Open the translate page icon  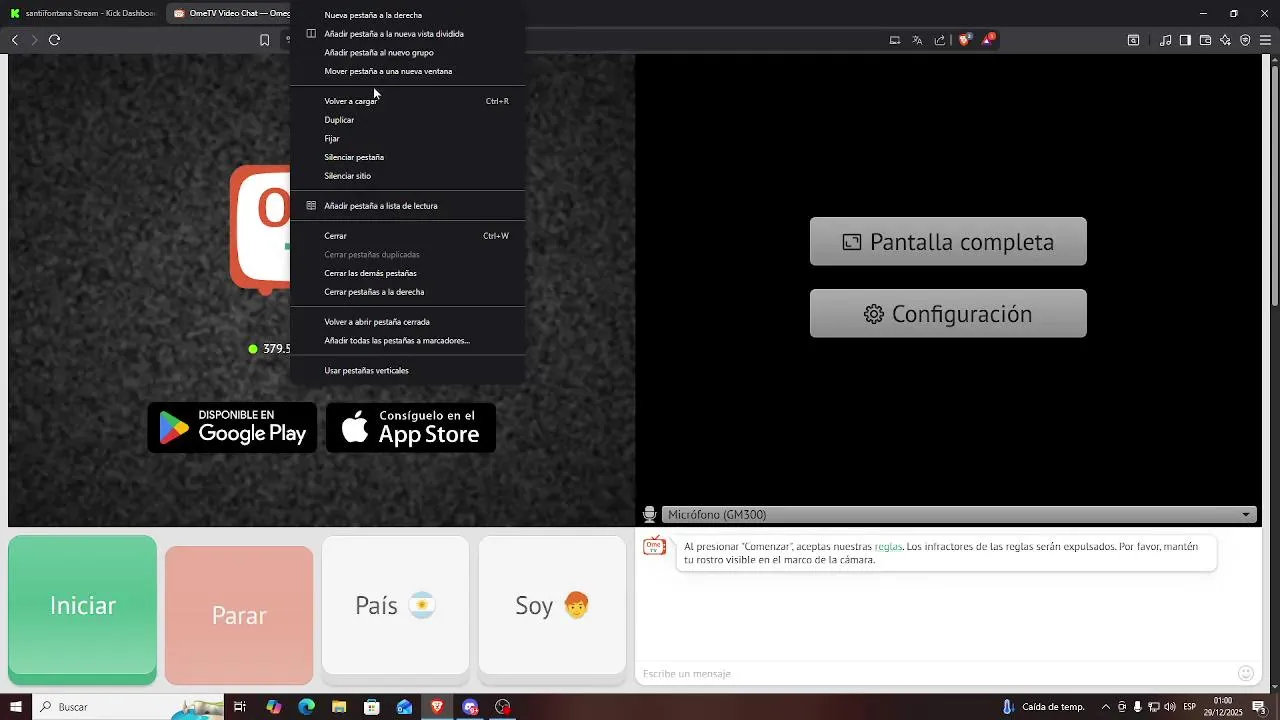(917, 40)
